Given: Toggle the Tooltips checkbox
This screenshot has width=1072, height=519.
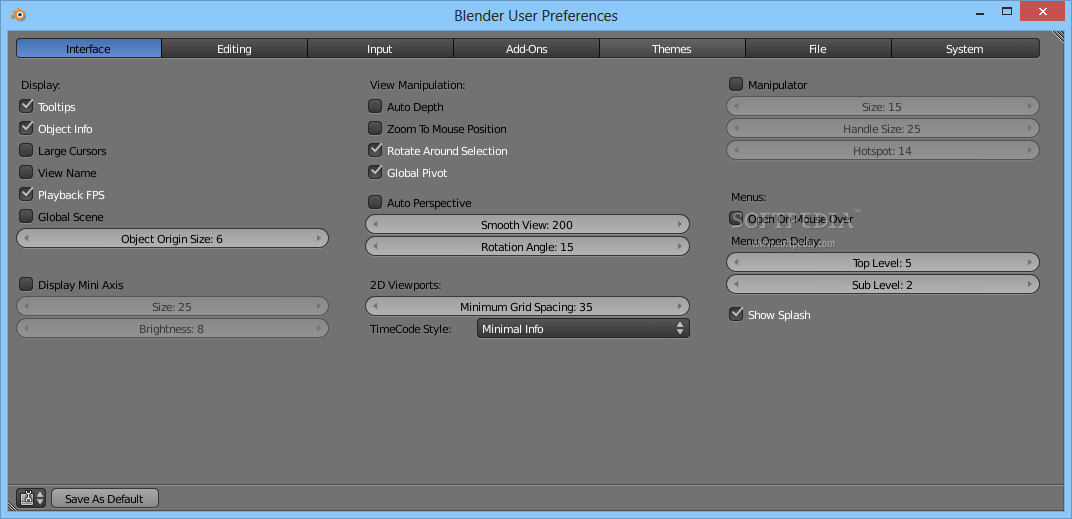Looking at the screenshot, I should tap(26, 107).
